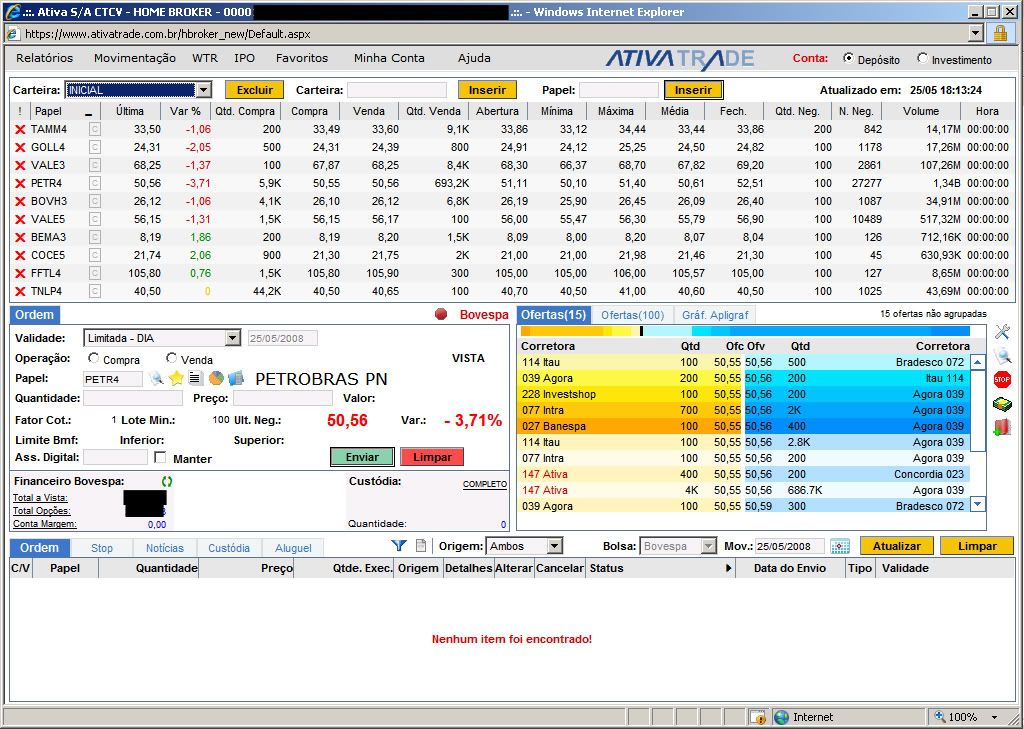
Task: Click the Excluir button
Action: click(x=255, y=90)
